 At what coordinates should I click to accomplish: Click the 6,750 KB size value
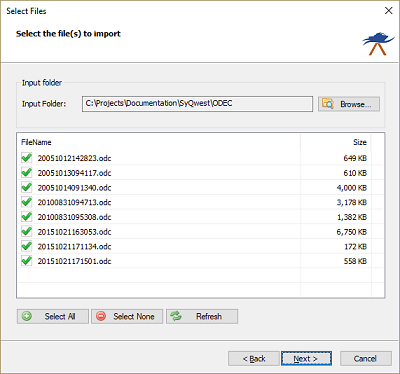352,232
